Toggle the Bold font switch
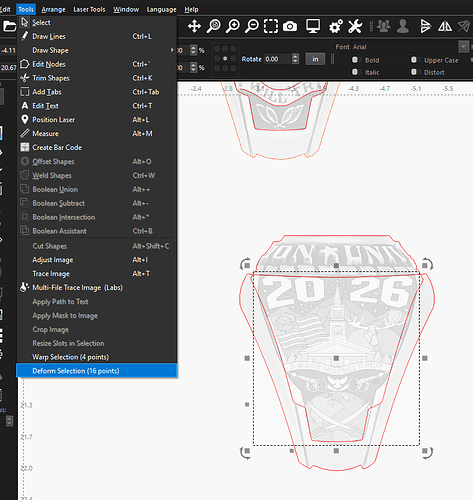This screenshot has width=473, height=500. [355, 60]
